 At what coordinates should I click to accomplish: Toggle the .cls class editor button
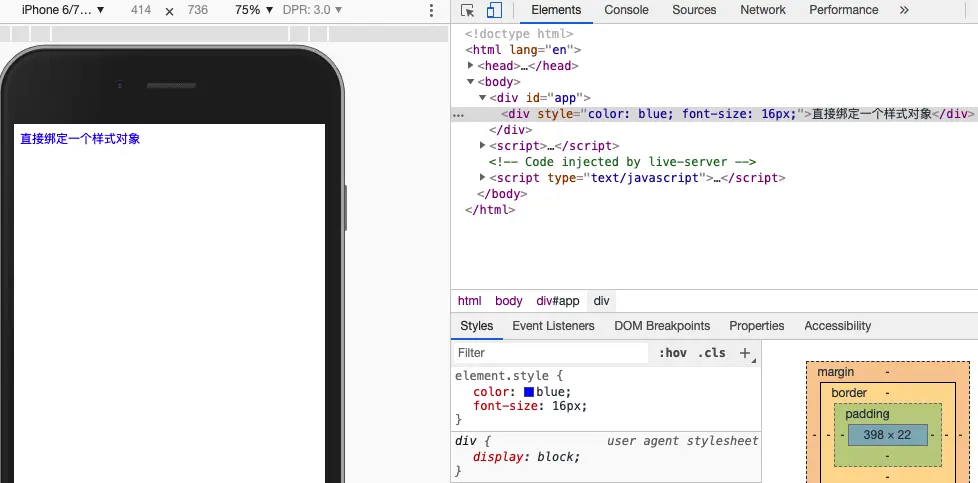(x=712, y=353)
